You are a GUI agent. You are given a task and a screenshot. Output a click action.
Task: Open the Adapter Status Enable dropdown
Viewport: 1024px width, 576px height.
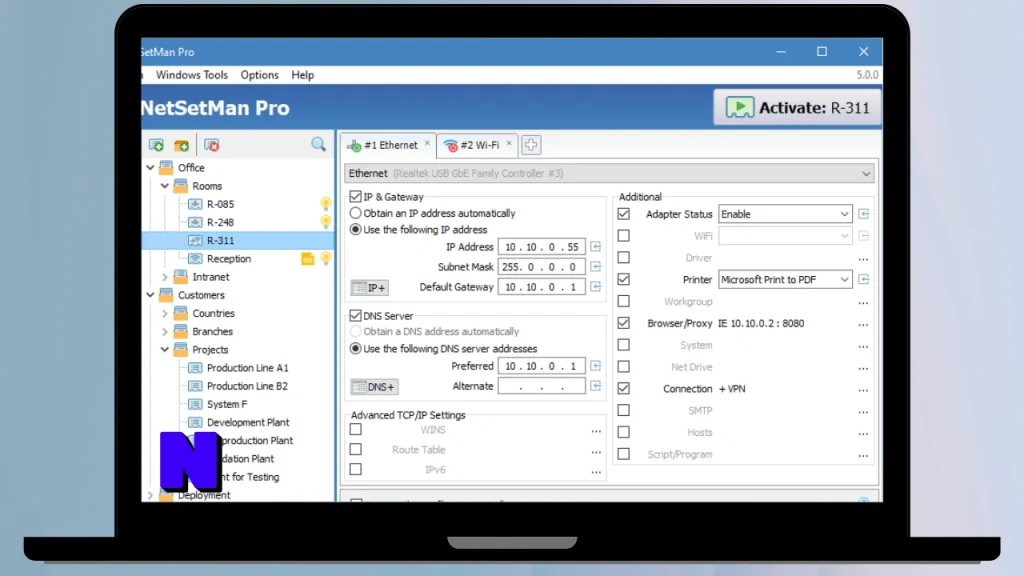pos(785,214)
